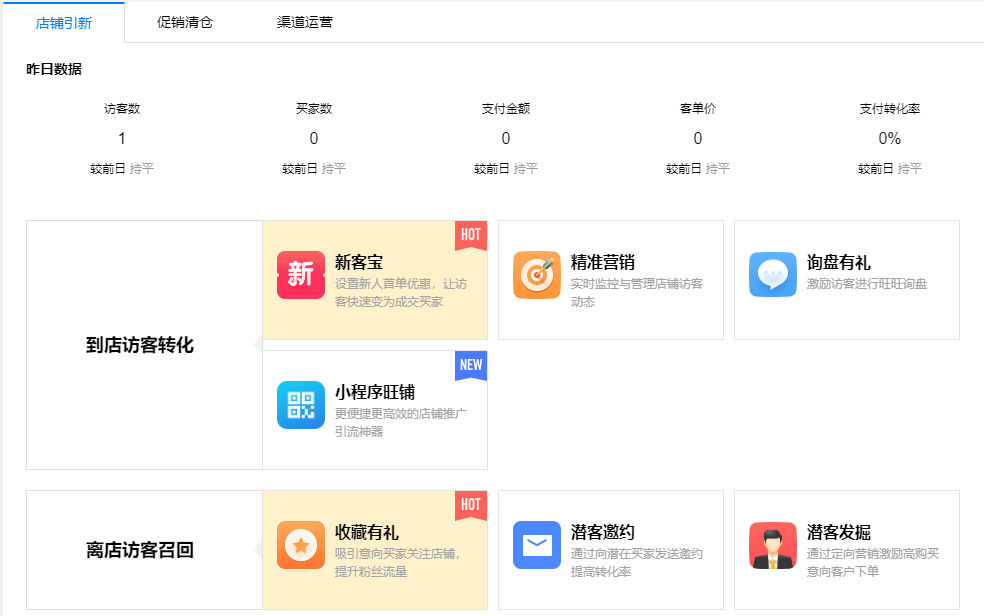Open the 潜客邀约 title link
Image resolution: width=984 pixels, height=616 pixels.
click(602, 533)
